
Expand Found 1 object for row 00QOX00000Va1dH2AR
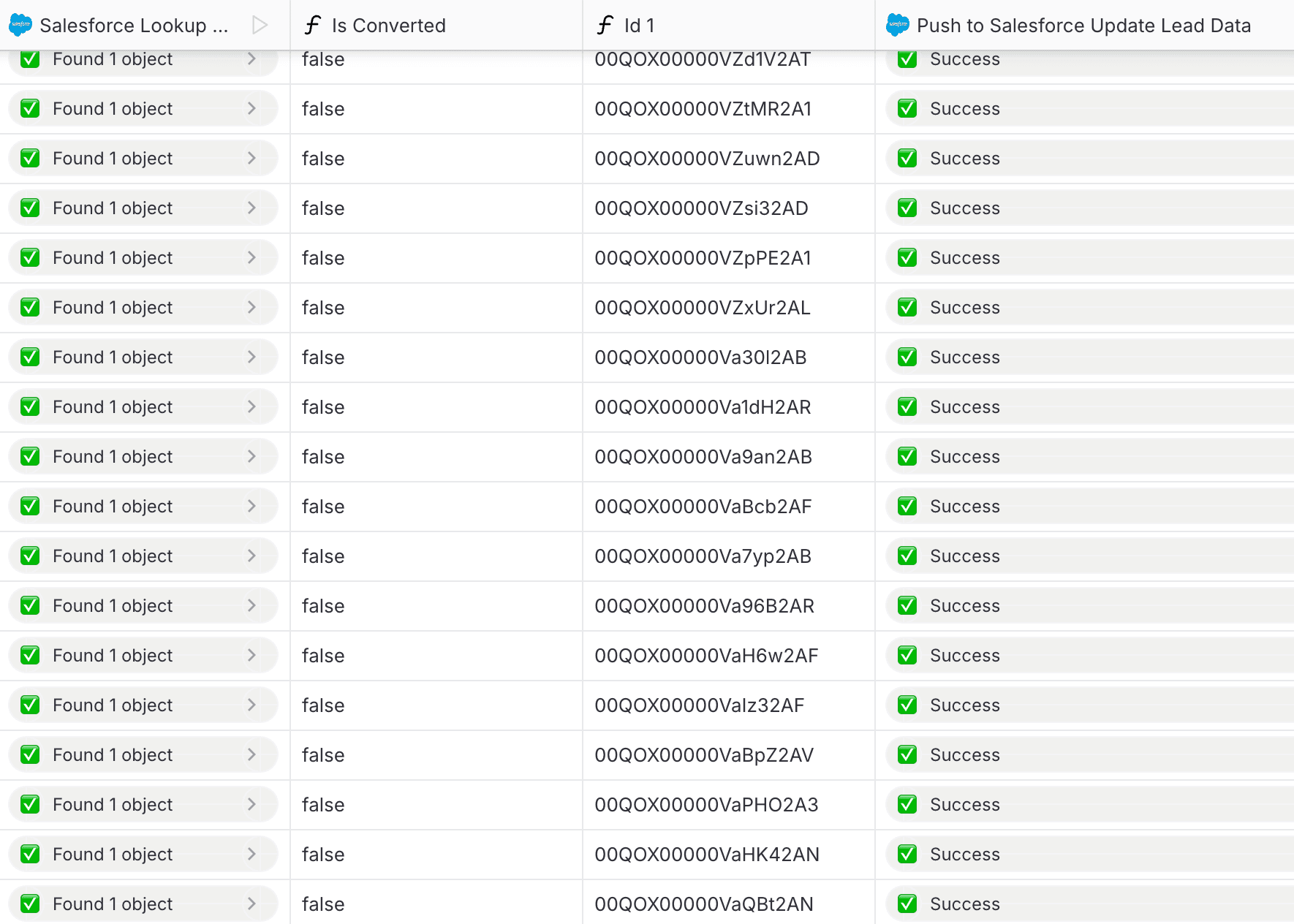[x=251, y=407]
